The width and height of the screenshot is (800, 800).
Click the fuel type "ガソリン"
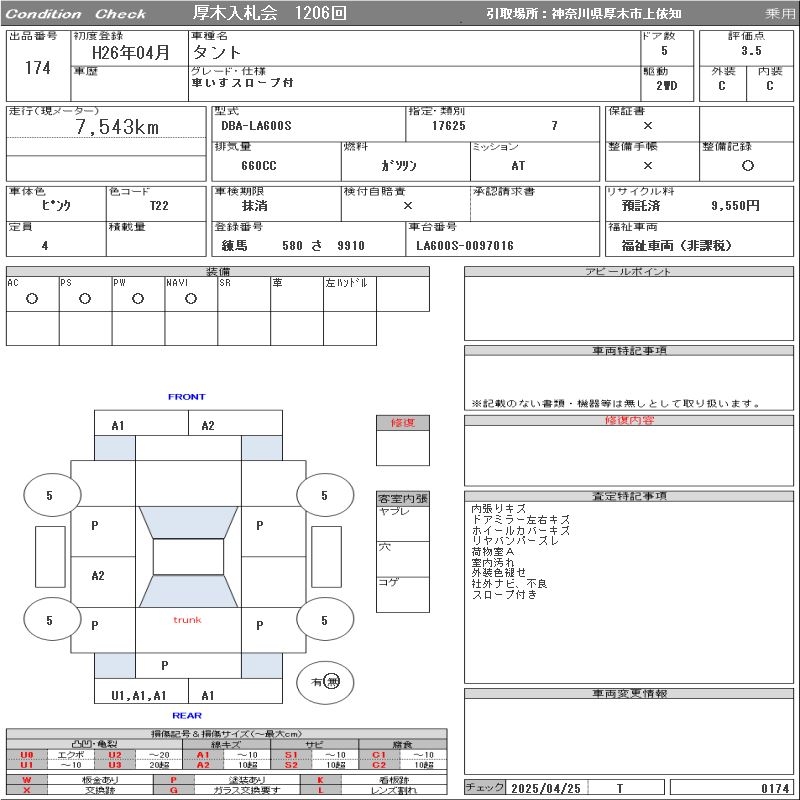399,165
